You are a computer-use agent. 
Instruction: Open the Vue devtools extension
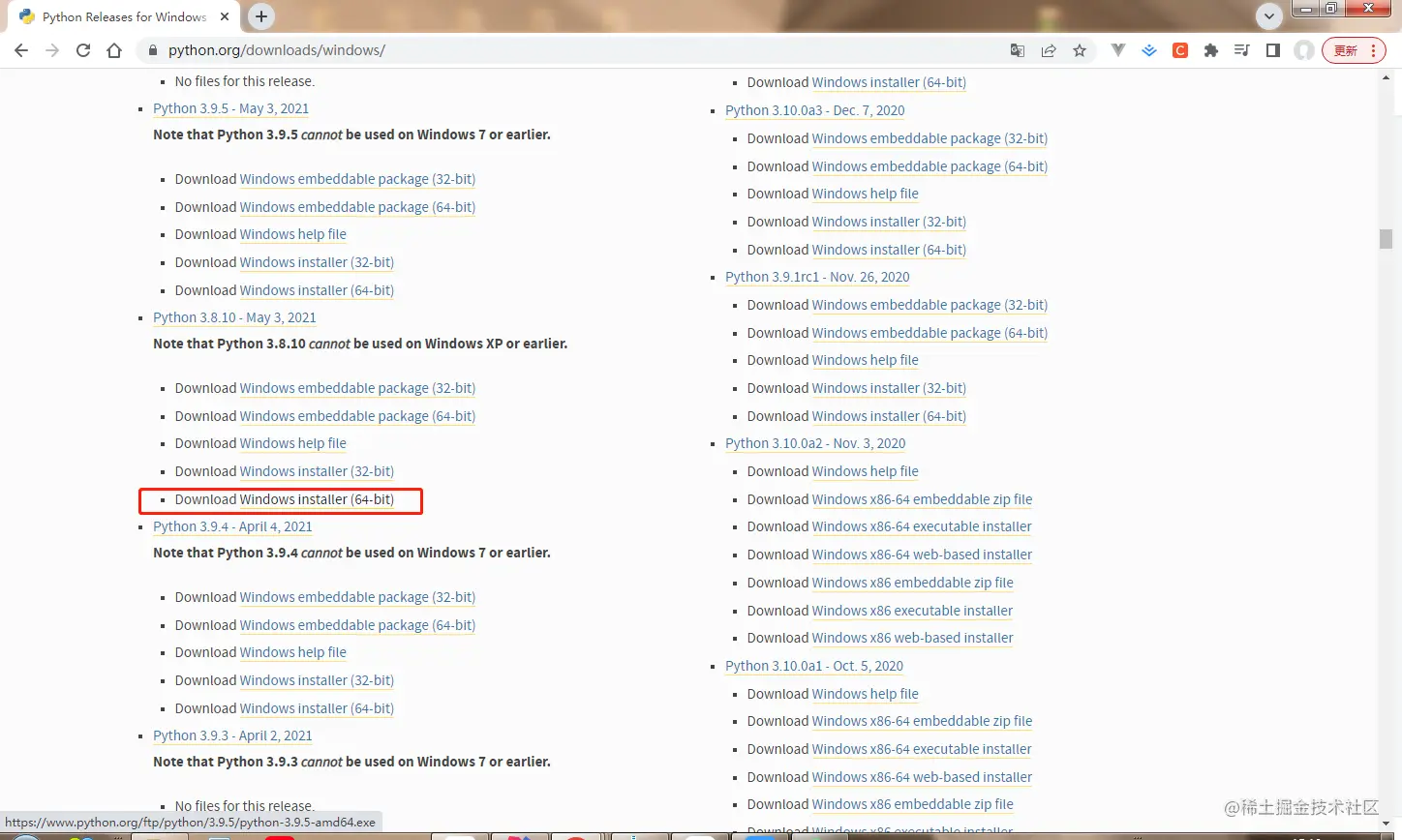pos(1118,50)
